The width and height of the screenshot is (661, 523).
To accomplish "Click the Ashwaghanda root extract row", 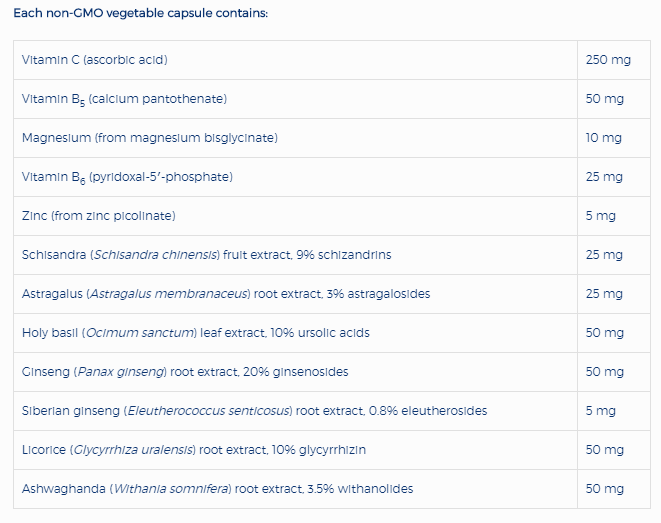I will tap(217, 489).
